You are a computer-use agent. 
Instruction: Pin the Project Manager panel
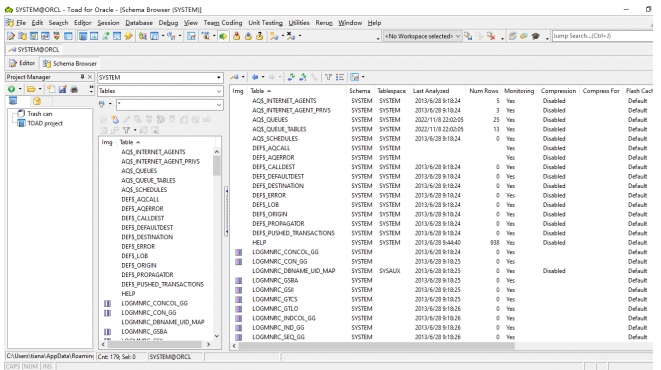(x=82, y=77)
